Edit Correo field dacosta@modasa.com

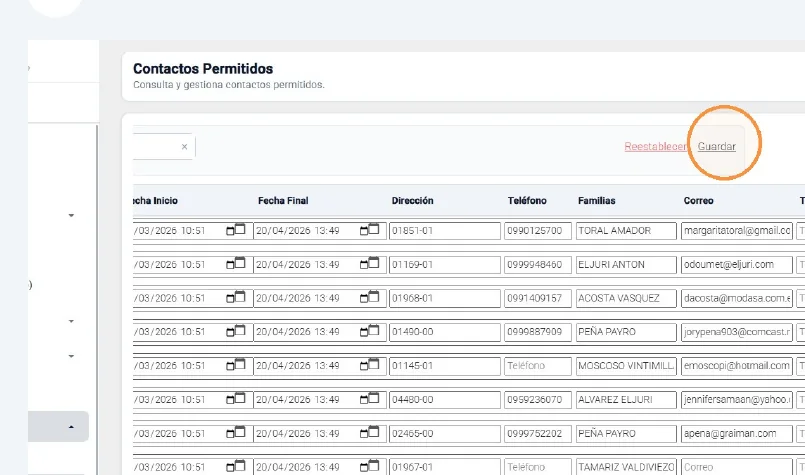[x=737, y=298]
